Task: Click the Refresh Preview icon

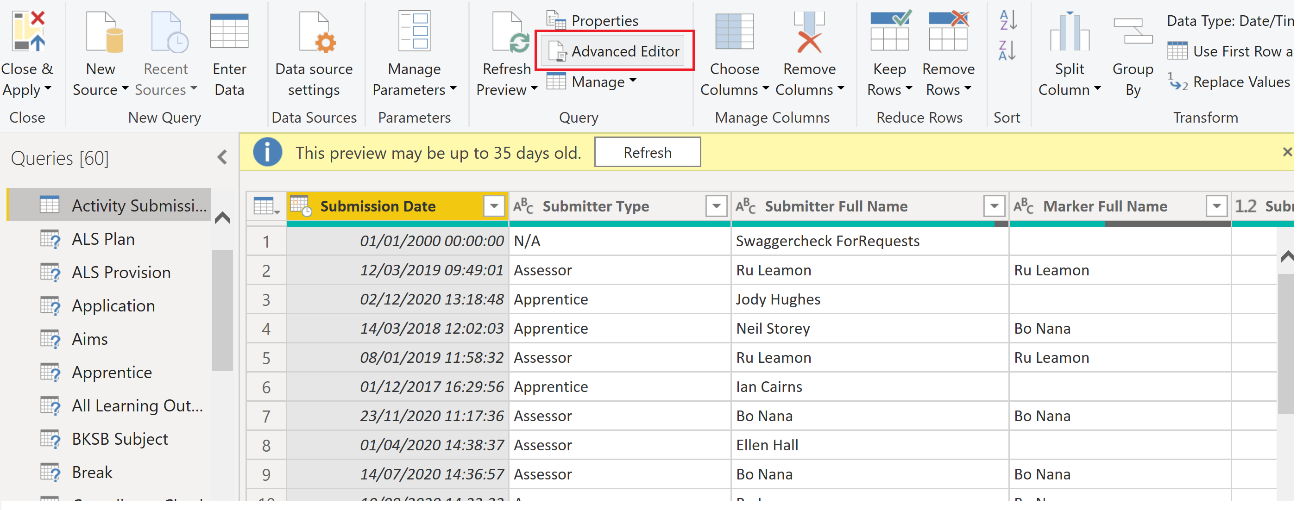Action: (510, 31)
